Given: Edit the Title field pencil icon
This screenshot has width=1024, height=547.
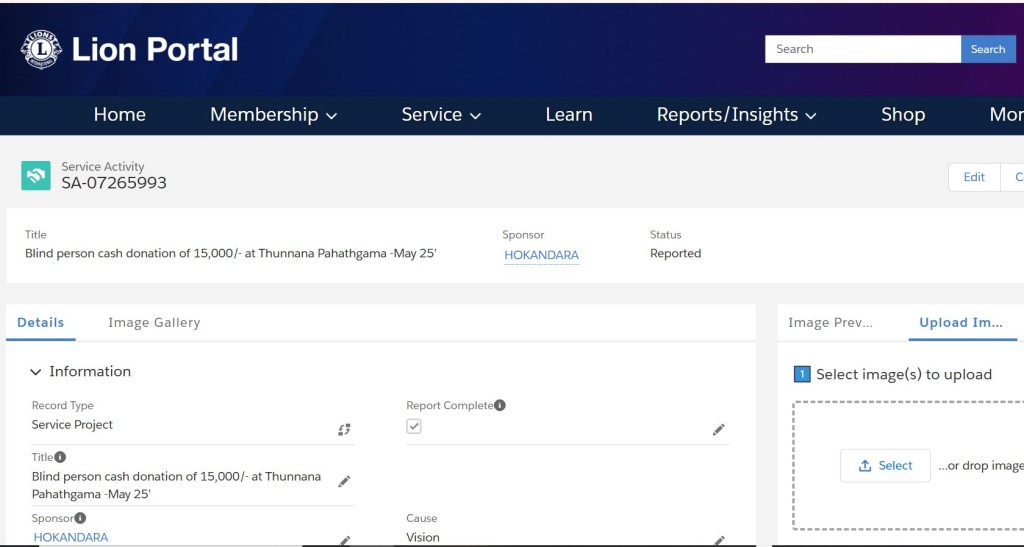Looking at the screenshot, I should click(x=344, y=482).
